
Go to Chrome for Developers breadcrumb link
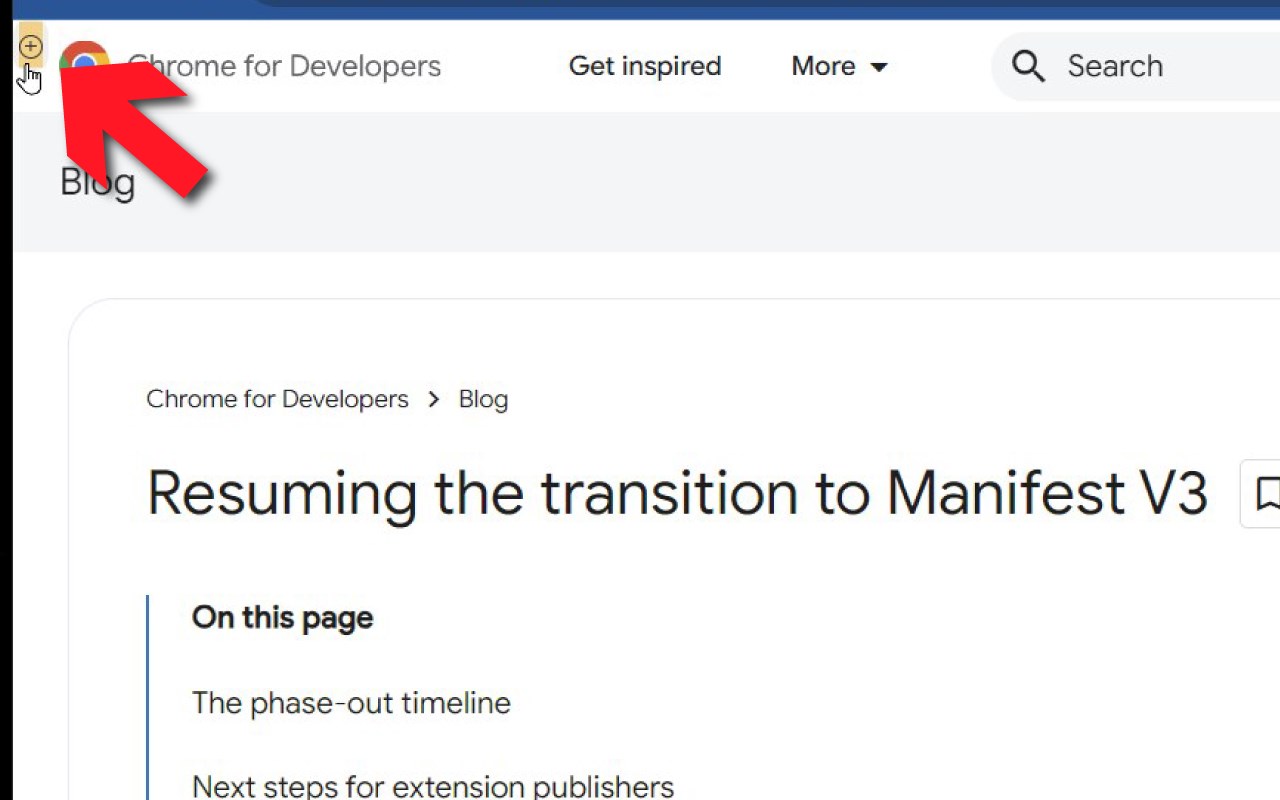coord(277,399)
